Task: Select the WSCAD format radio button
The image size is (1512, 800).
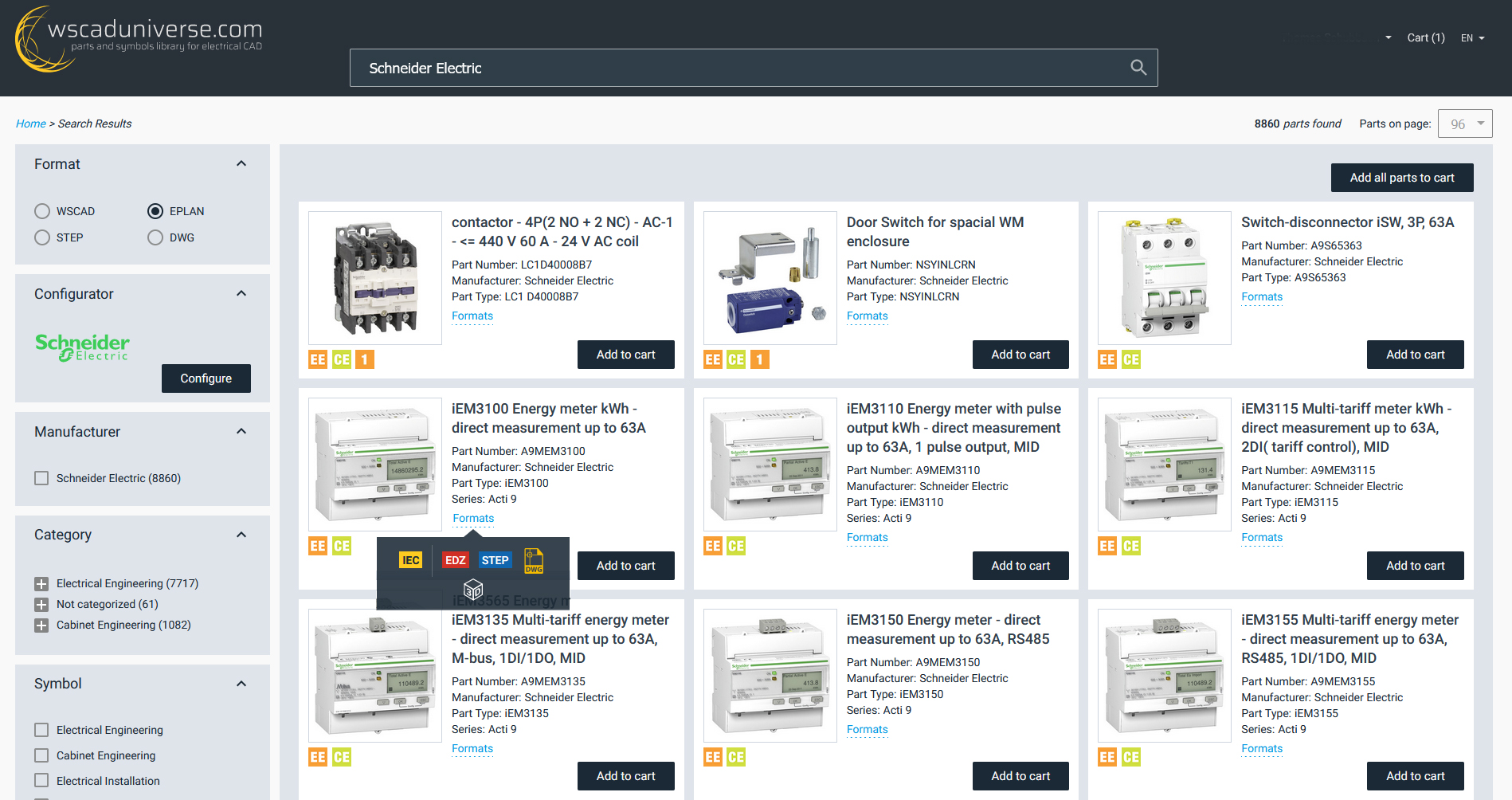Action: tap(42, 211)
